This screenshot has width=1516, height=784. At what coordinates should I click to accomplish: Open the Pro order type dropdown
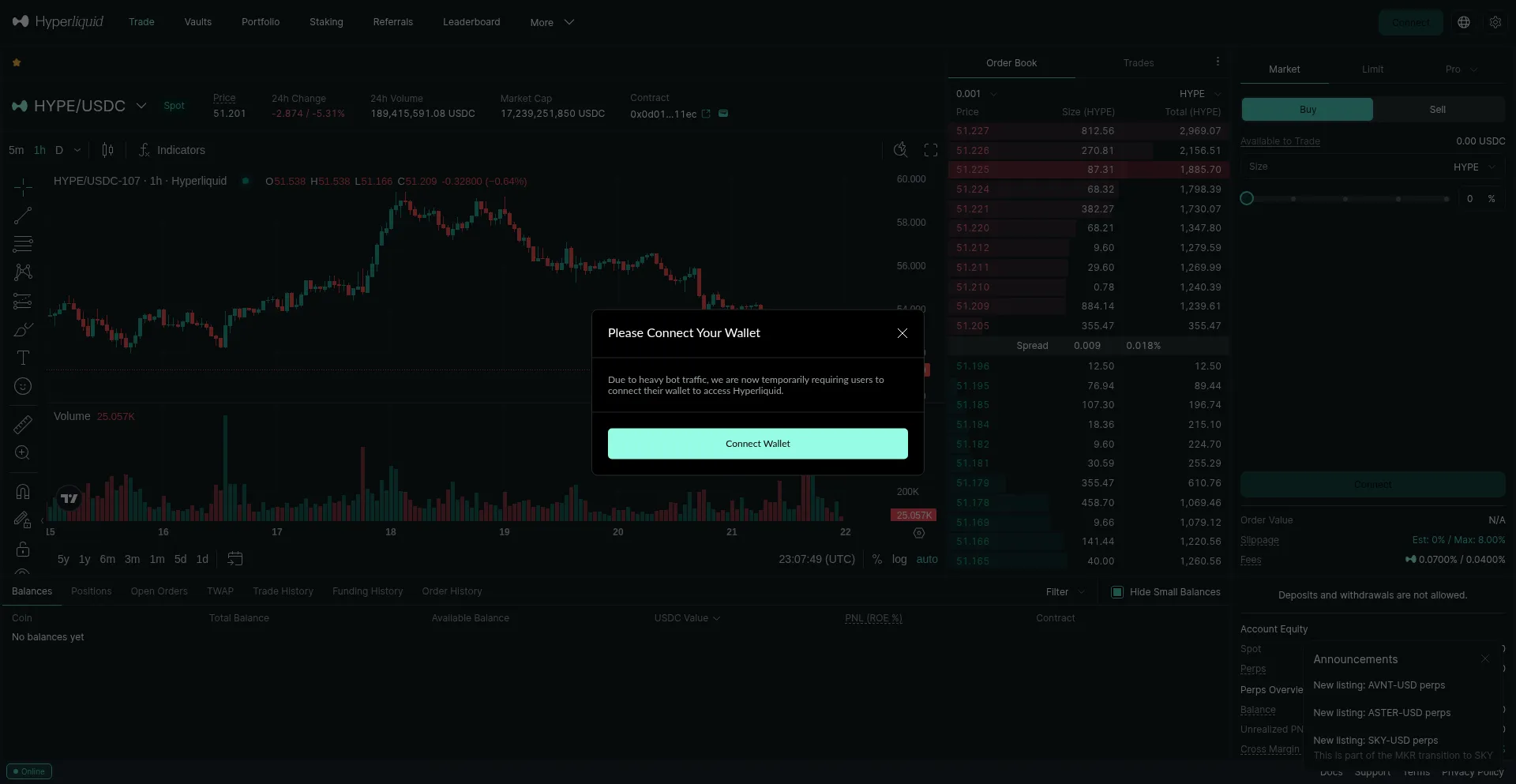click(1461, 69)
